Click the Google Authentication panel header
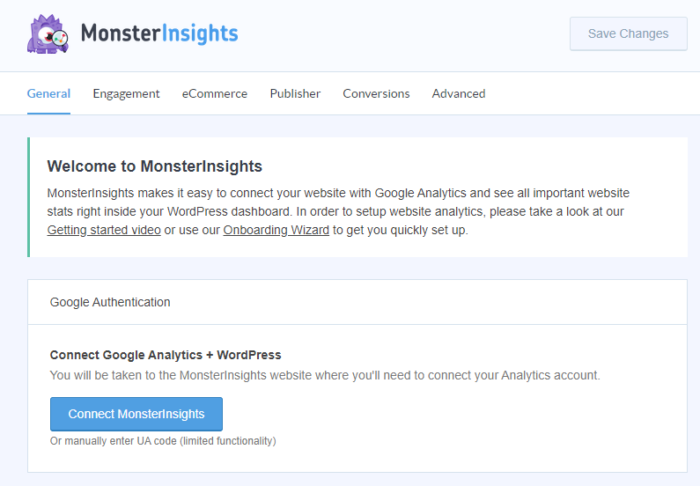Viewport: 700px width, 486px height. click(x=110, y=302)
